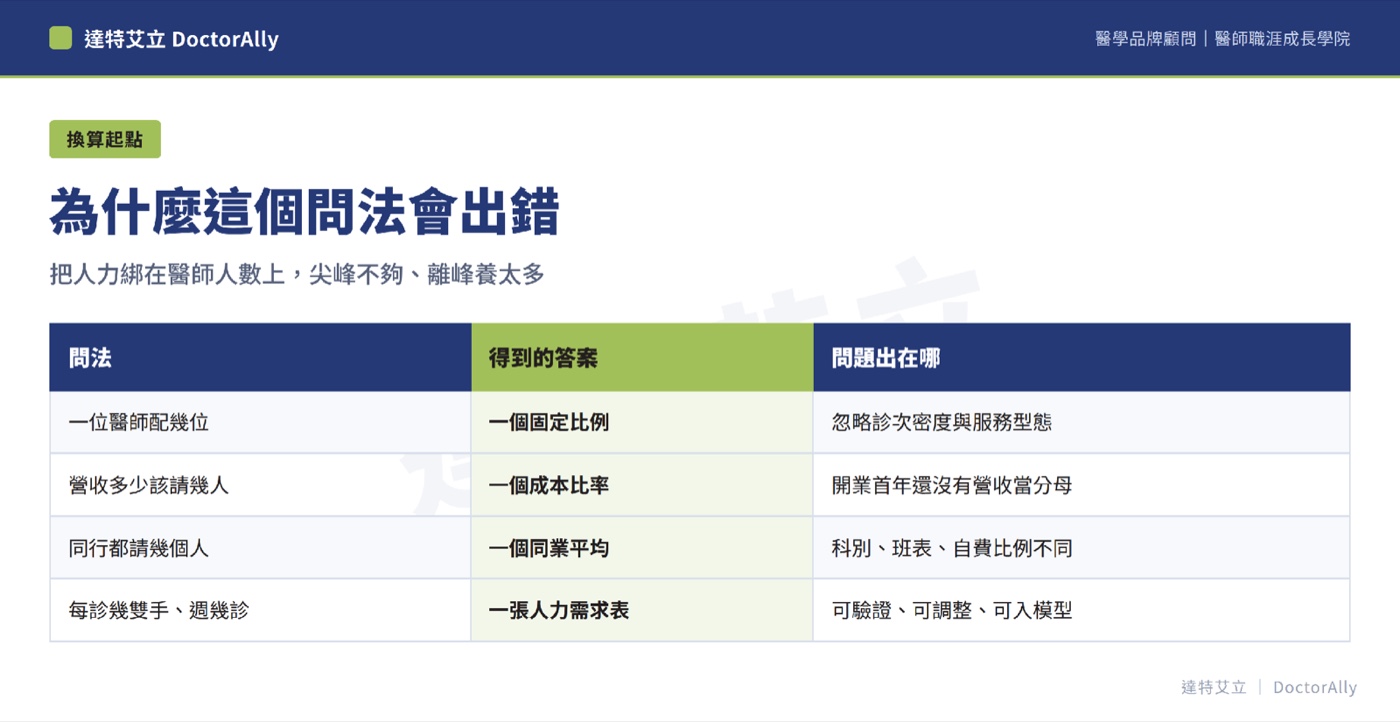Click the 問題出在哪 column header
This screenshot has width=1400, height=722.
point(1081,357)
